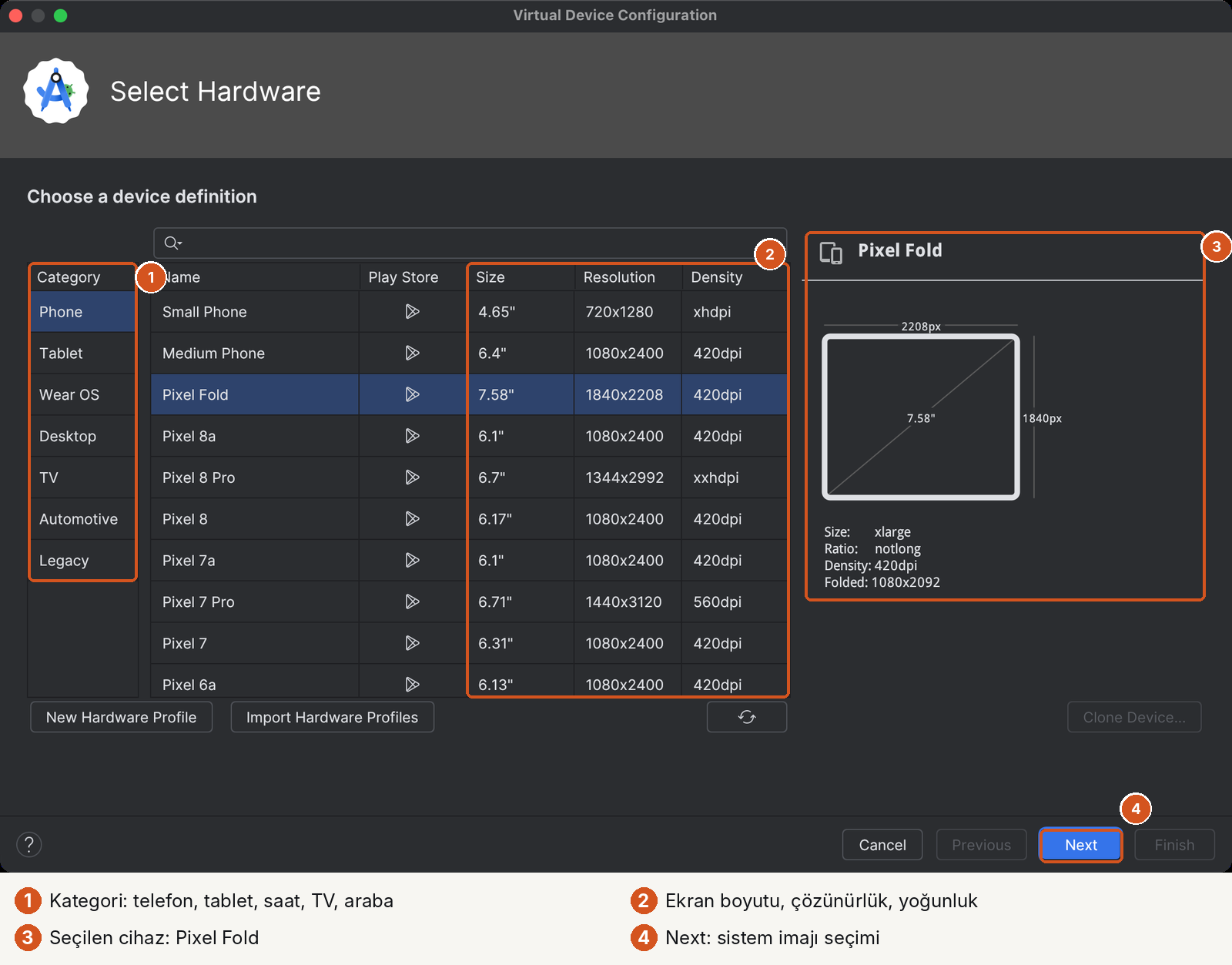Sort by the Size column header

tap(521, 277)
